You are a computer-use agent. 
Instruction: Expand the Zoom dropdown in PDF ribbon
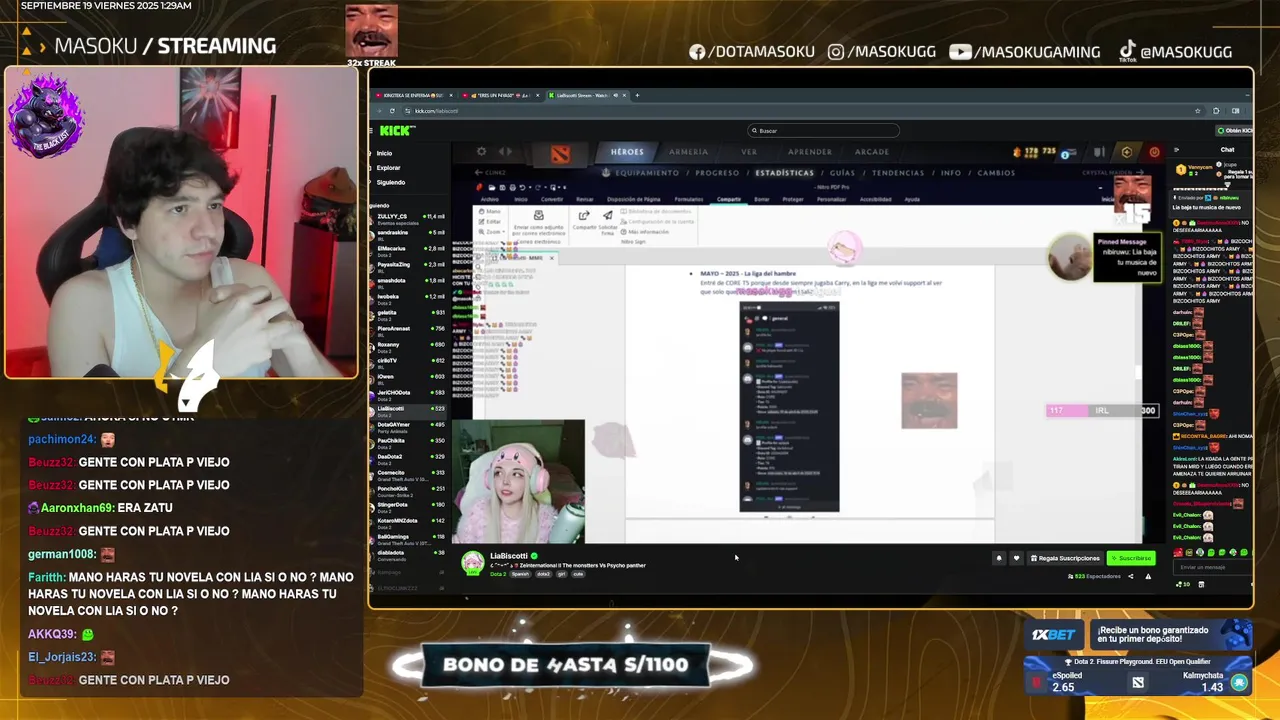pyautogui.click(x=491, y=232)
